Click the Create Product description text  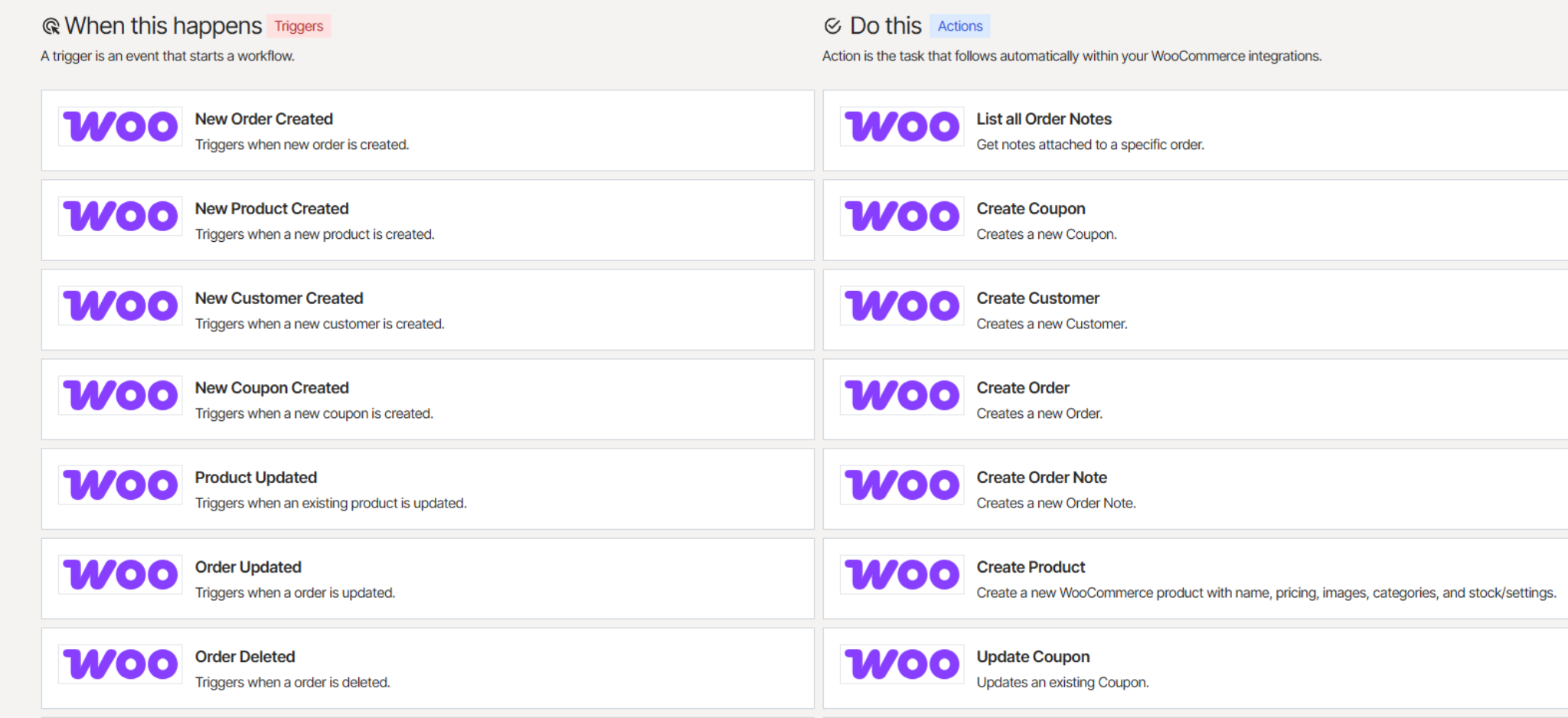1266,592
